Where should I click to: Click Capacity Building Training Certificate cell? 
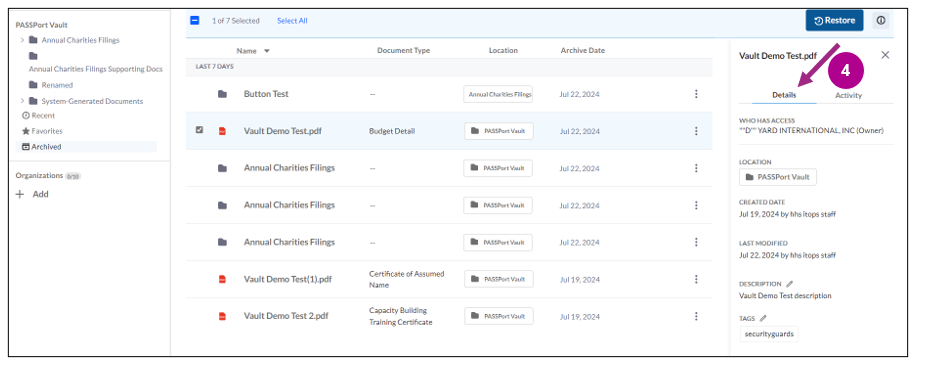(x=401, y=317)
